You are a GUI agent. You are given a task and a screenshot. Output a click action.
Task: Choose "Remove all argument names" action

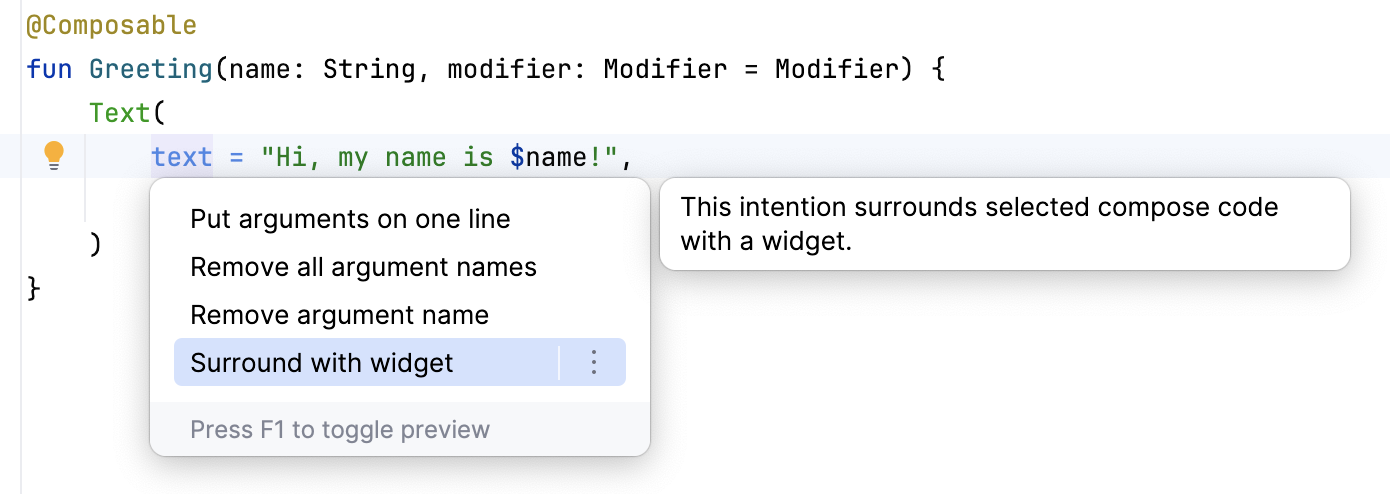point(363,267)
